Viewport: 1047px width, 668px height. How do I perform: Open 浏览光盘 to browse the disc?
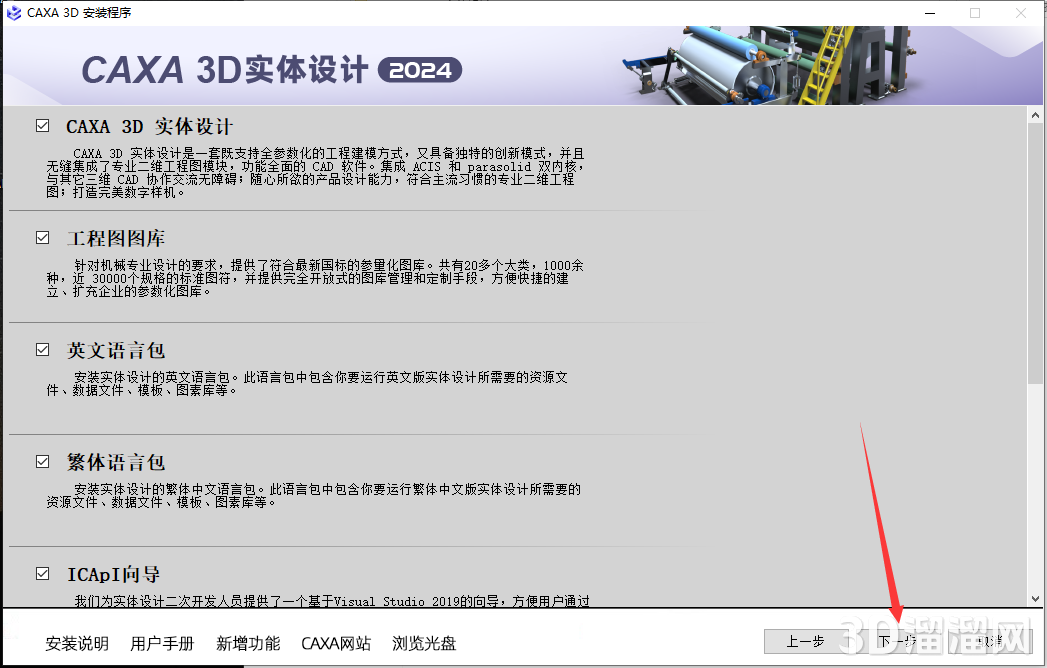point(424,644)
